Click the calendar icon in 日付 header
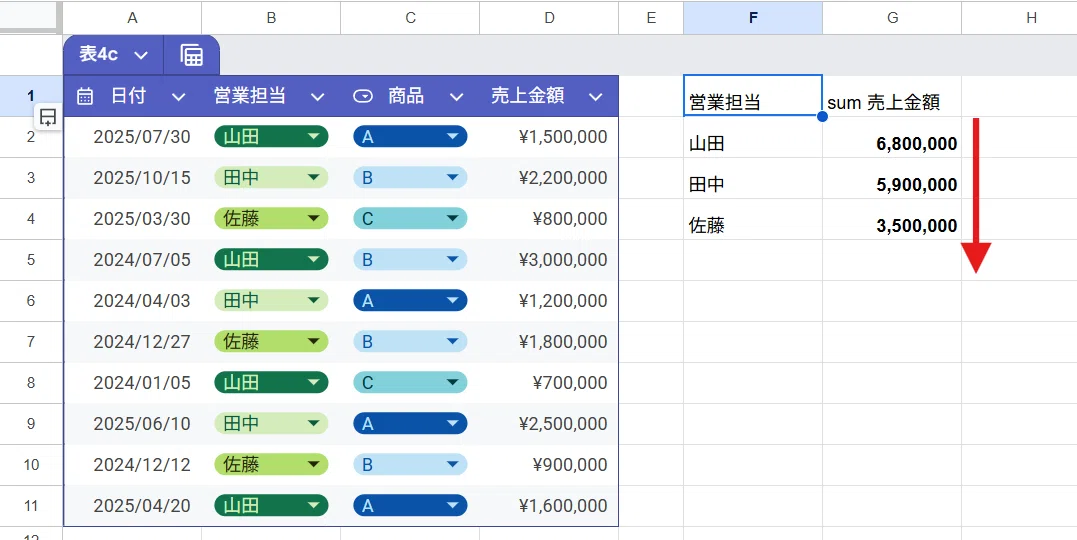 point(85,96)
